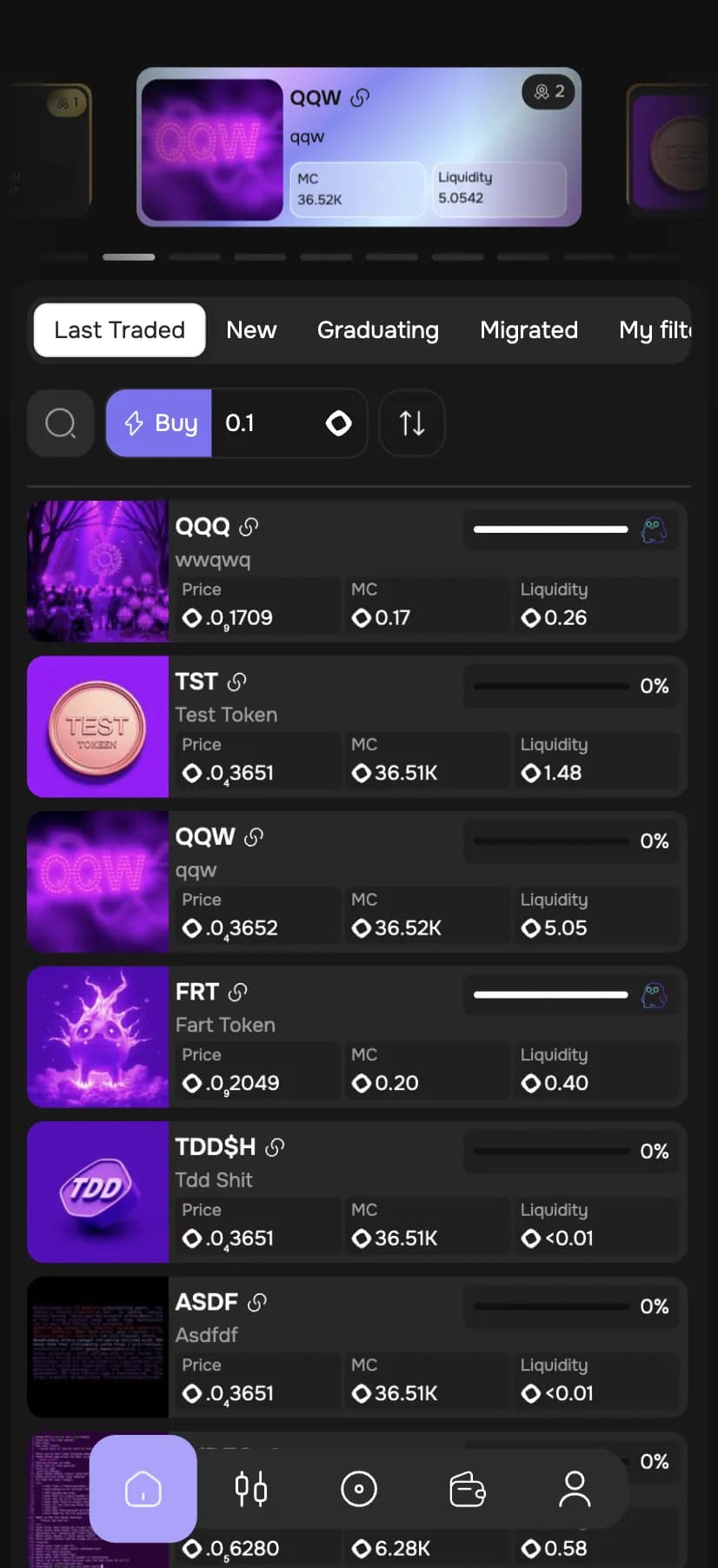Tap the token icon in the Buy amount field
This screenshot has height=1568, width=718.
click(338, 423)
